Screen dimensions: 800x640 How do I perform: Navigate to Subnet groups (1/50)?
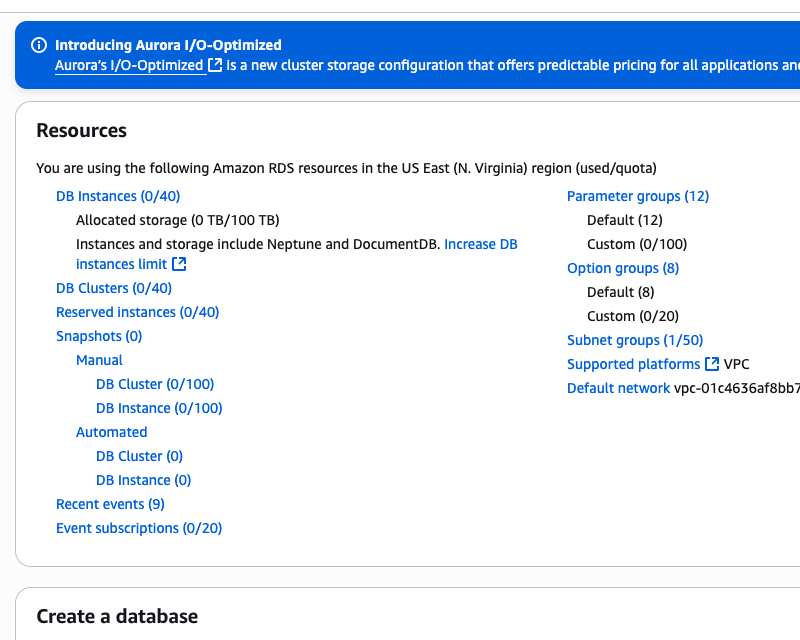(635, 340)
